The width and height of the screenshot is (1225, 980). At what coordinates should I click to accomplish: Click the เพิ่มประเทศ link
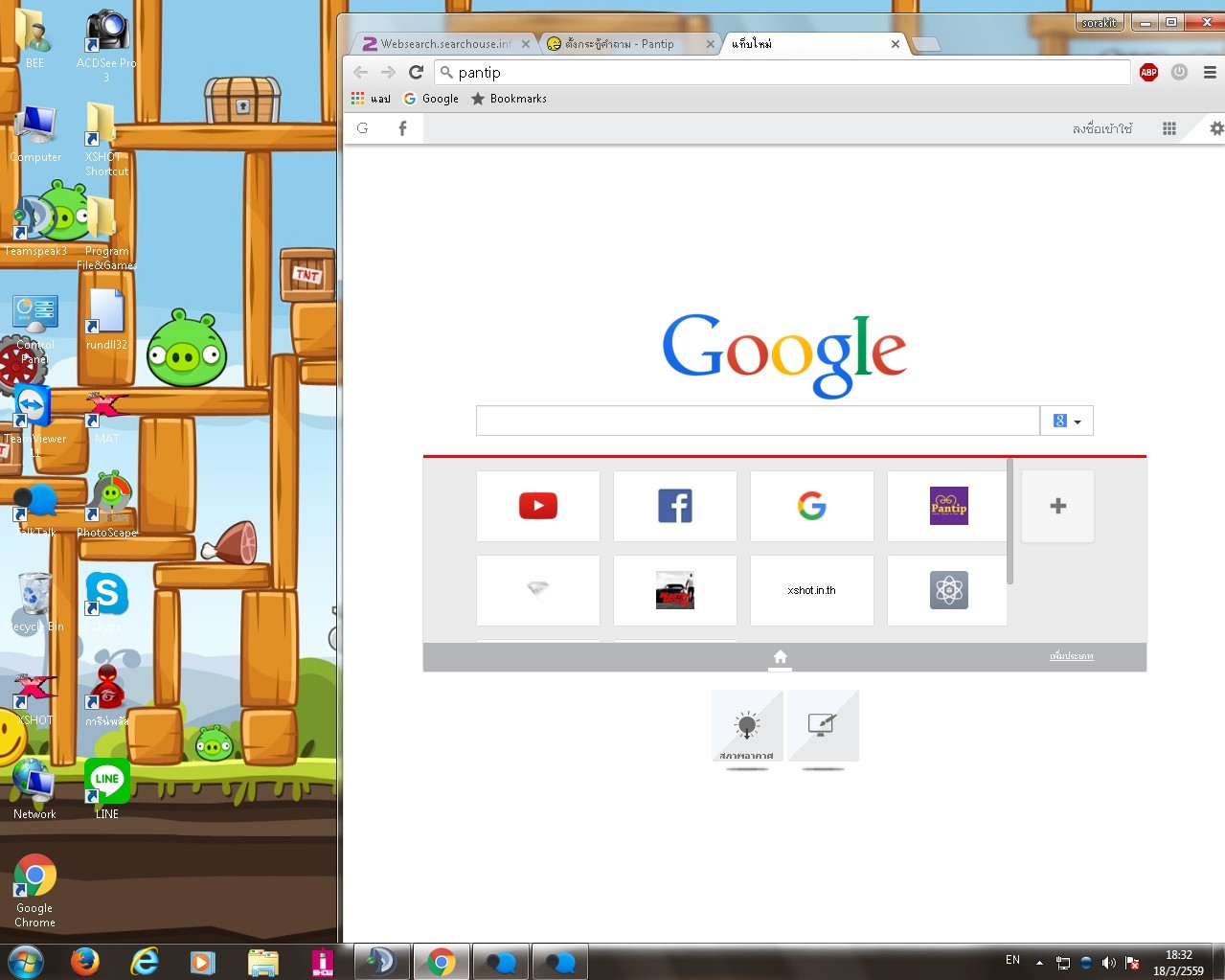[1071, 656]
